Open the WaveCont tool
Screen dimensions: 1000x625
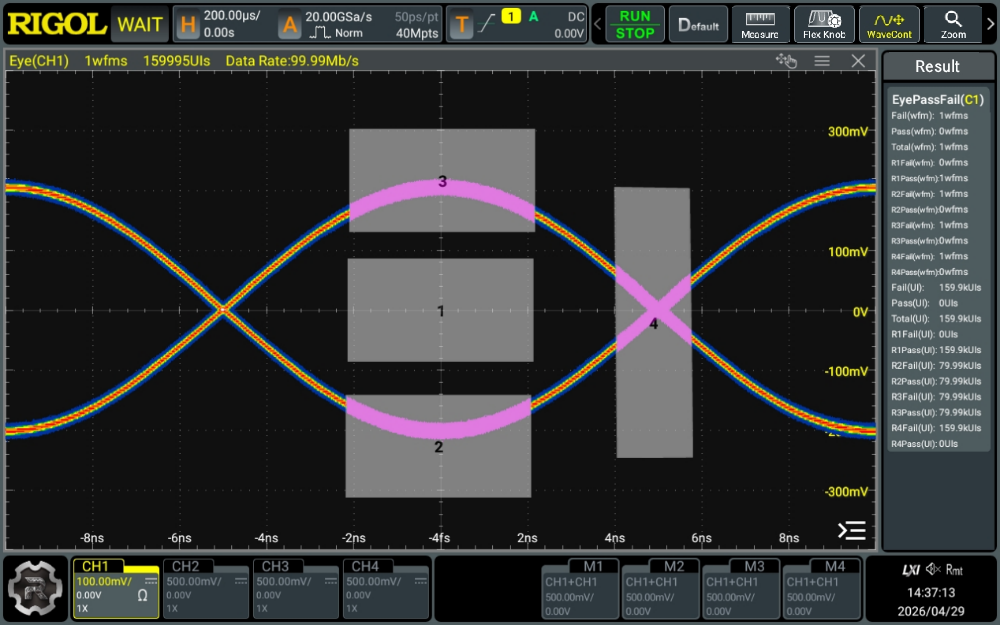(889, 25)
